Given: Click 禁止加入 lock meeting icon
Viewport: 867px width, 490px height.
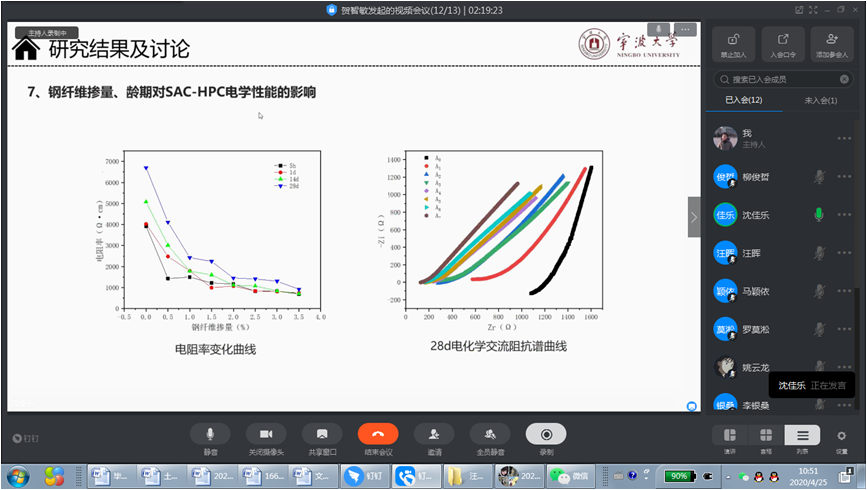Looking at the screenshot, I should click(x=733, y=44).
